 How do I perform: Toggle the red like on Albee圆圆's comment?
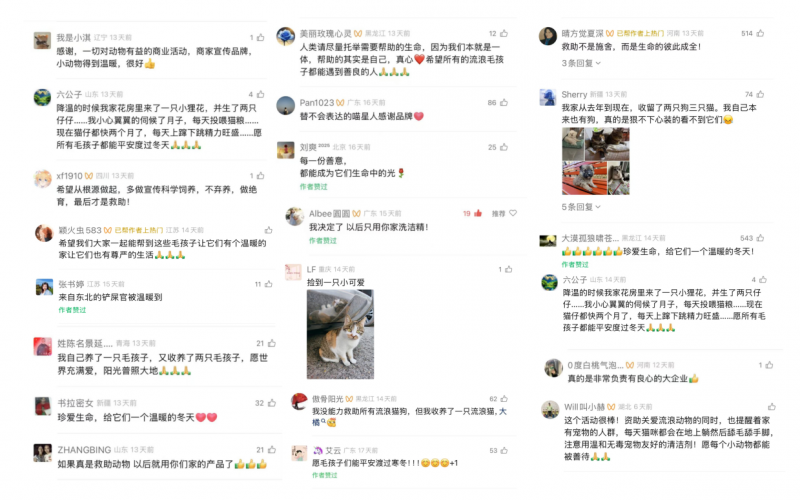(x=478, y=213)
